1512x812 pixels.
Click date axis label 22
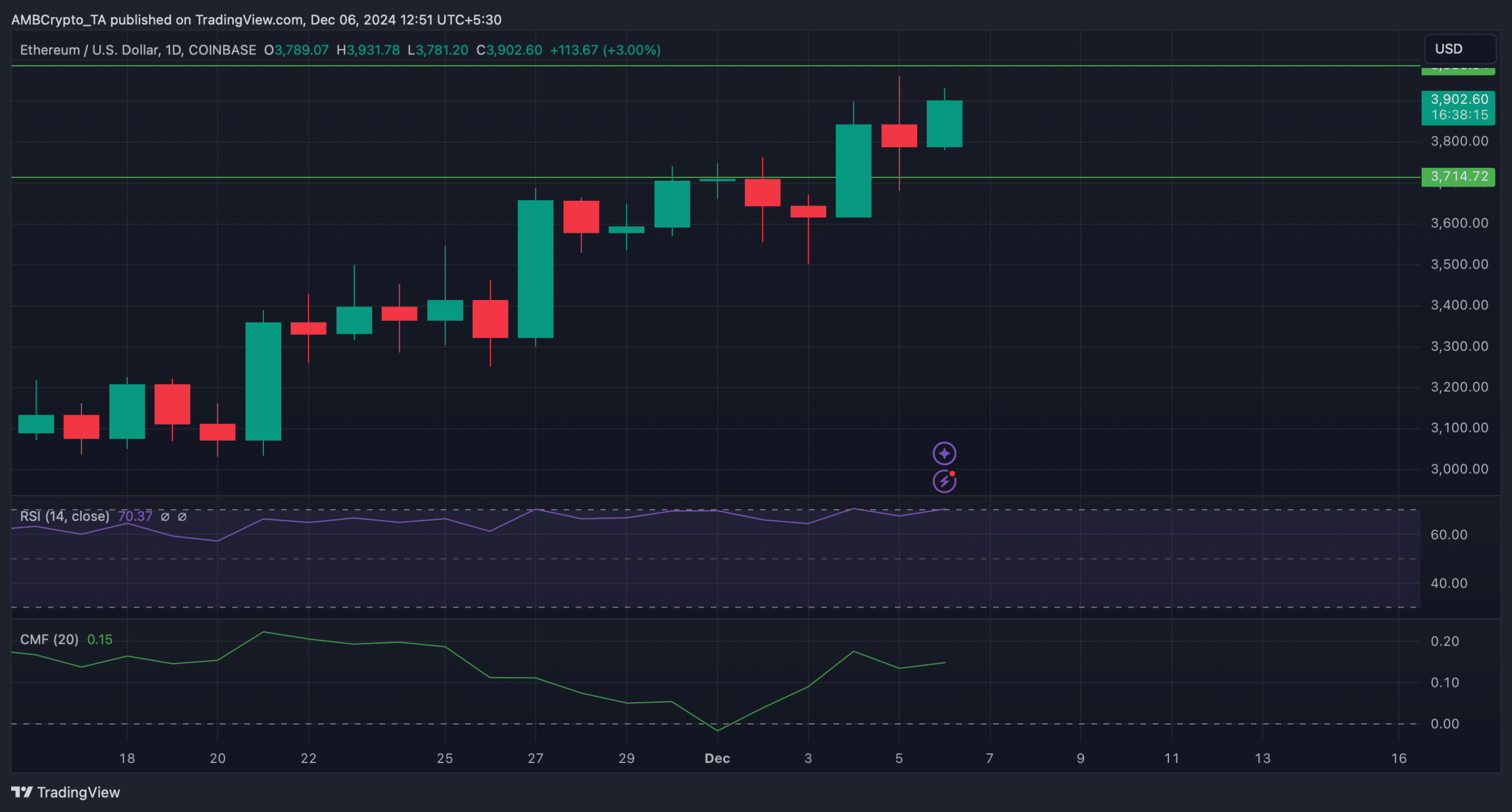pos(308,758)
